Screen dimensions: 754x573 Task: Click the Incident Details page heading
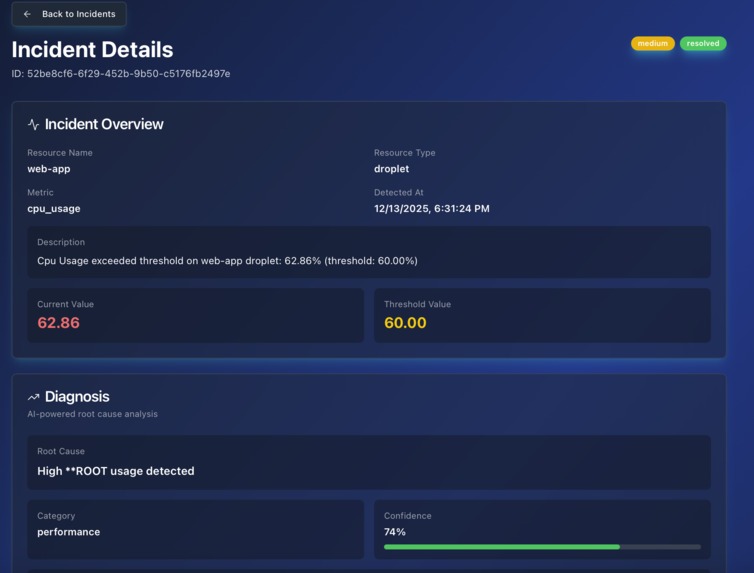click(x=92, y=50)
